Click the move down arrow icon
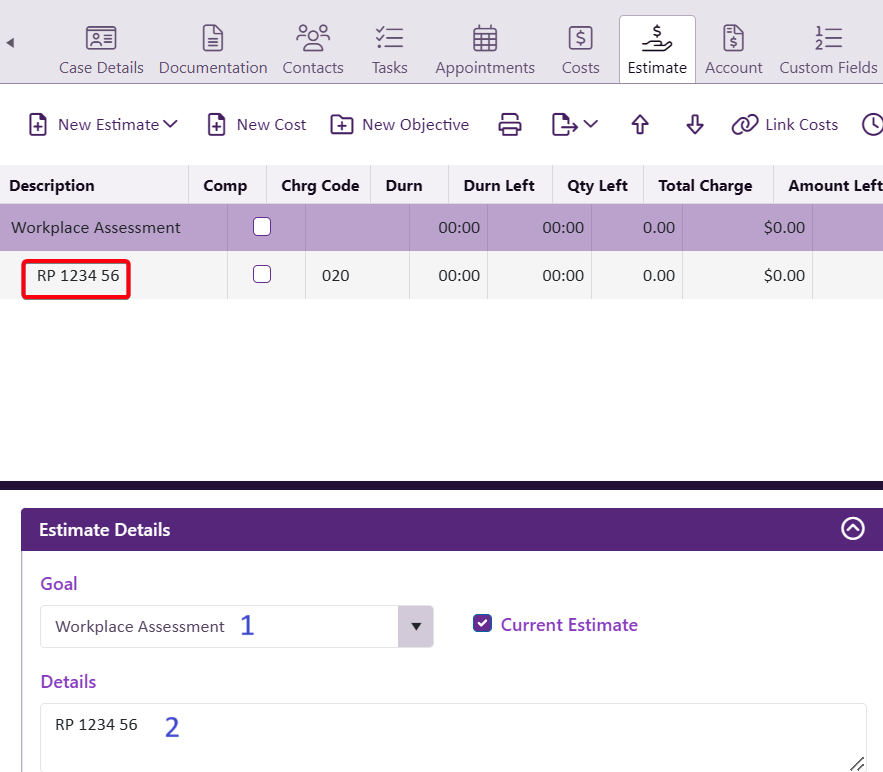 (x=695, y=125)
